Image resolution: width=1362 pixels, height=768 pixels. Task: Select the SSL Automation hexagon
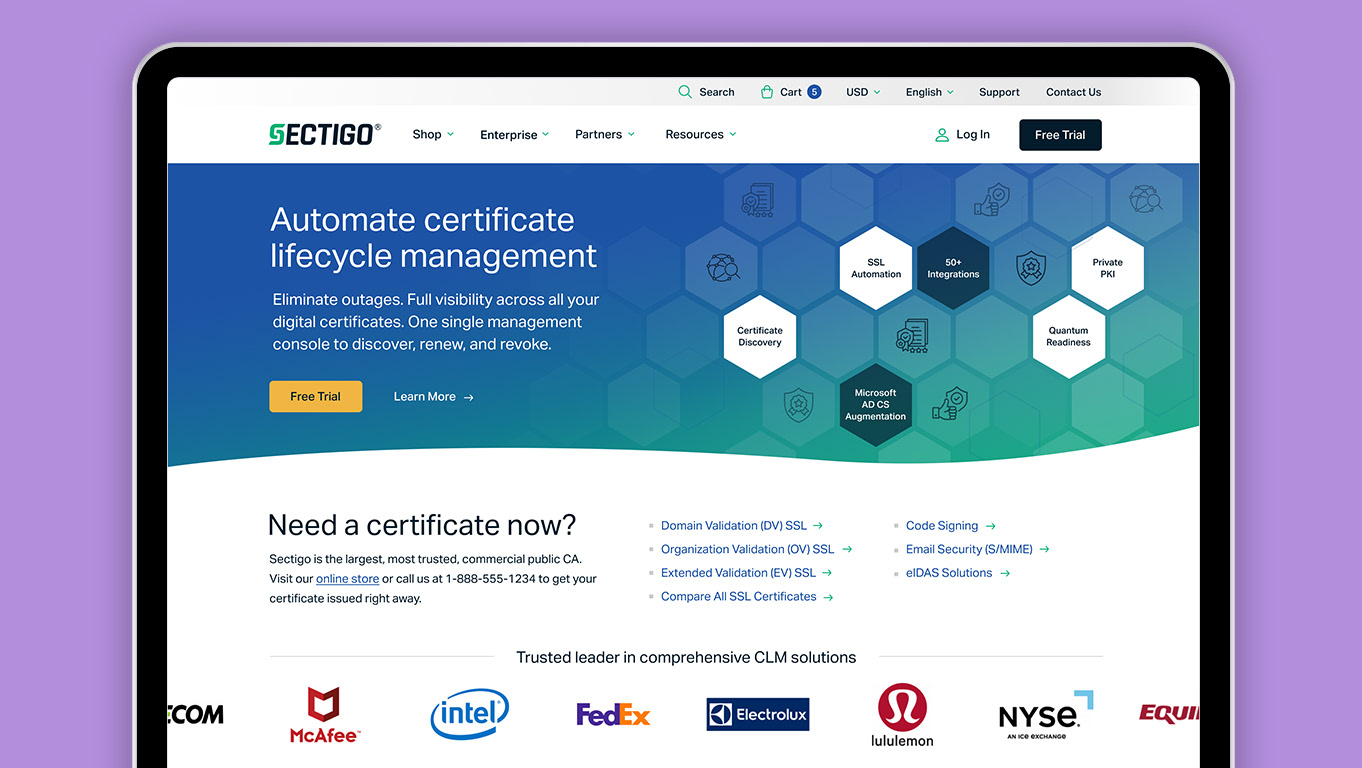876,268
